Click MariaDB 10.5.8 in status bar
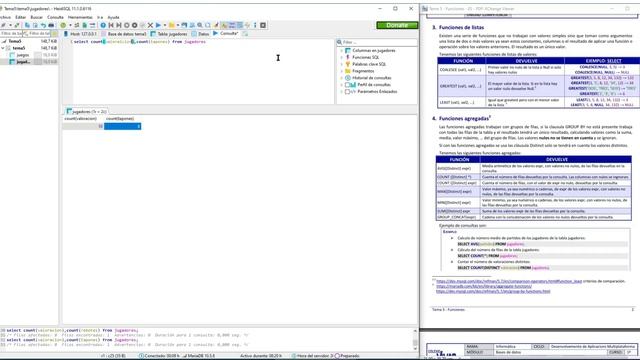Viewport: 640px width, 360px height. click(202, 356)
